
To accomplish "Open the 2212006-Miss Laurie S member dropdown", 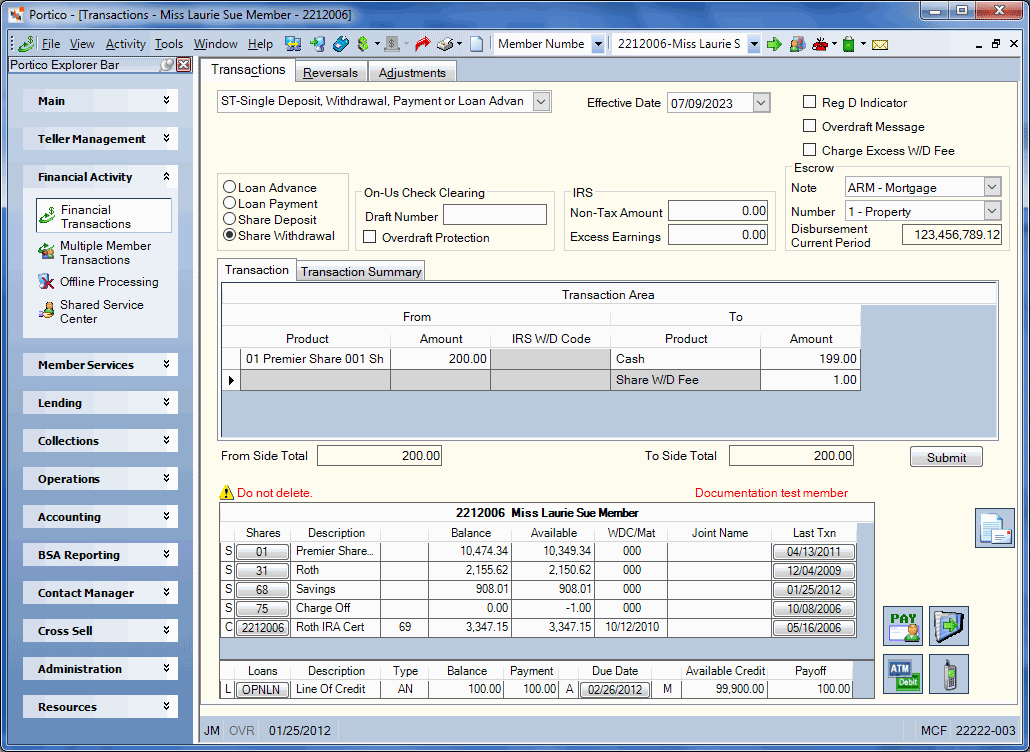I will tap(754, 44).
